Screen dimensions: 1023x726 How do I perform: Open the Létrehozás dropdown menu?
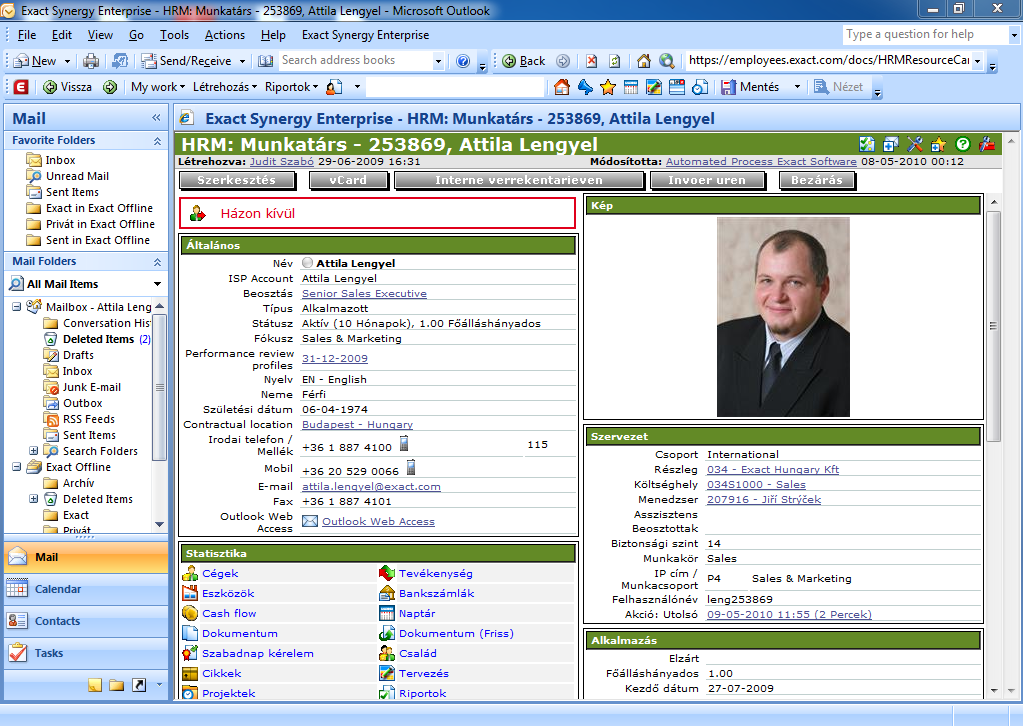point(225,87)
